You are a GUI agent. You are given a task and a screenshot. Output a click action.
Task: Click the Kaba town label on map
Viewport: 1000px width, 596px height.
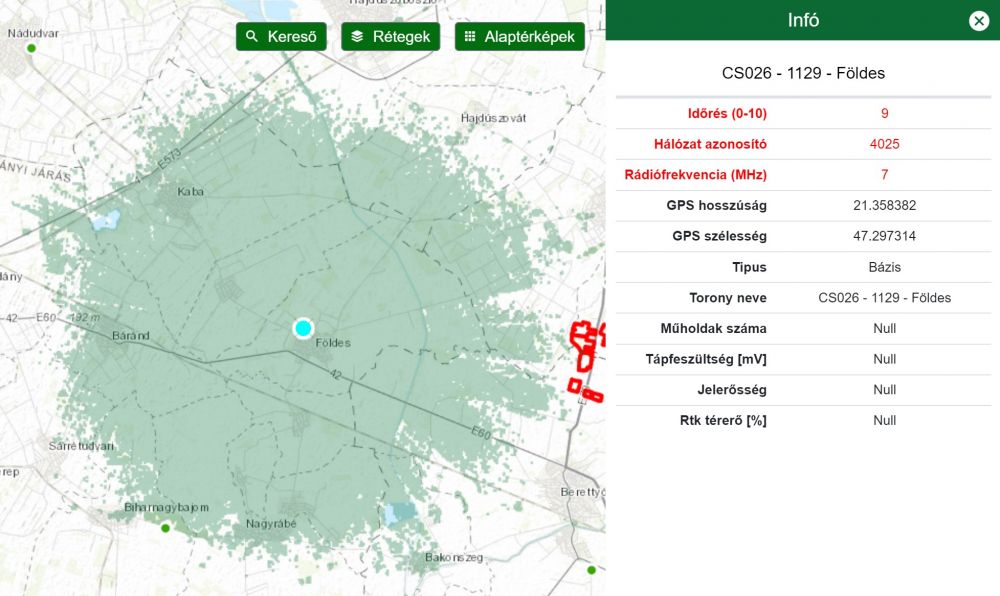pyautogui.click(x=190, y=191)
